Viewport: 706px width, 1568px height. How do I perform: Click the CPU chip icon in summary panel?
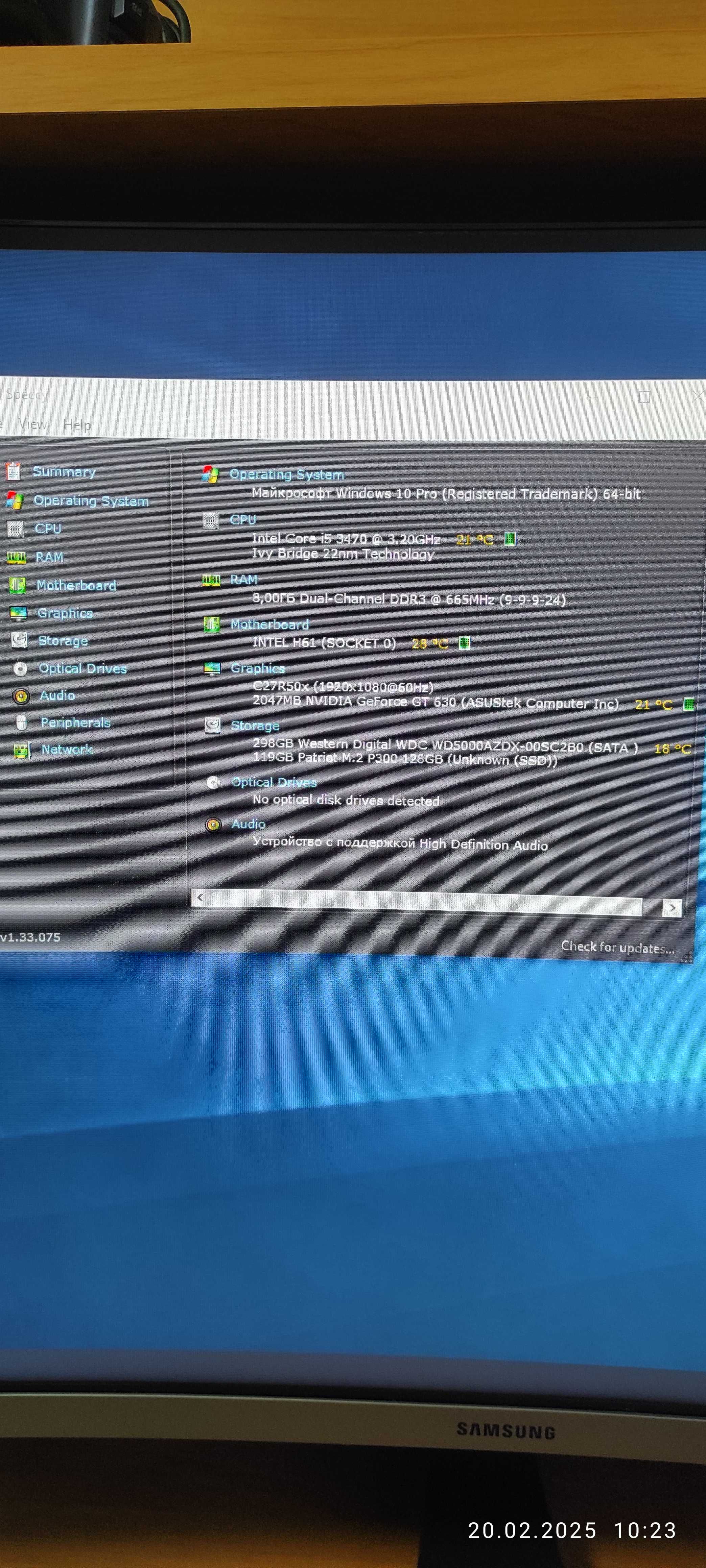211,520
